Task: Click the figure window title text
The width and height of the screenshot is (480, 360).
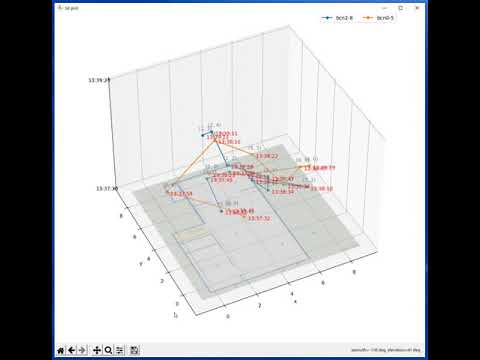Action: click(x=72, y=8)
